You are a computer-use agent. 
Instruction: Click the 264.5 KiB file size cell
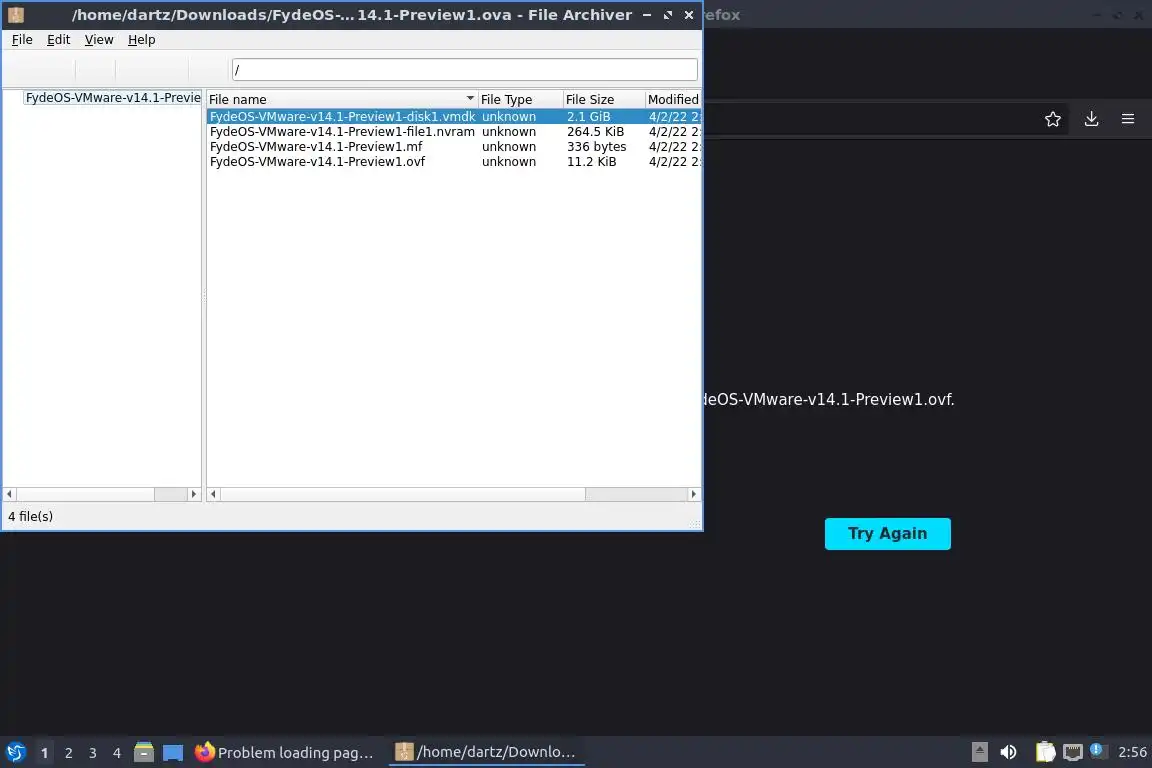595,132
